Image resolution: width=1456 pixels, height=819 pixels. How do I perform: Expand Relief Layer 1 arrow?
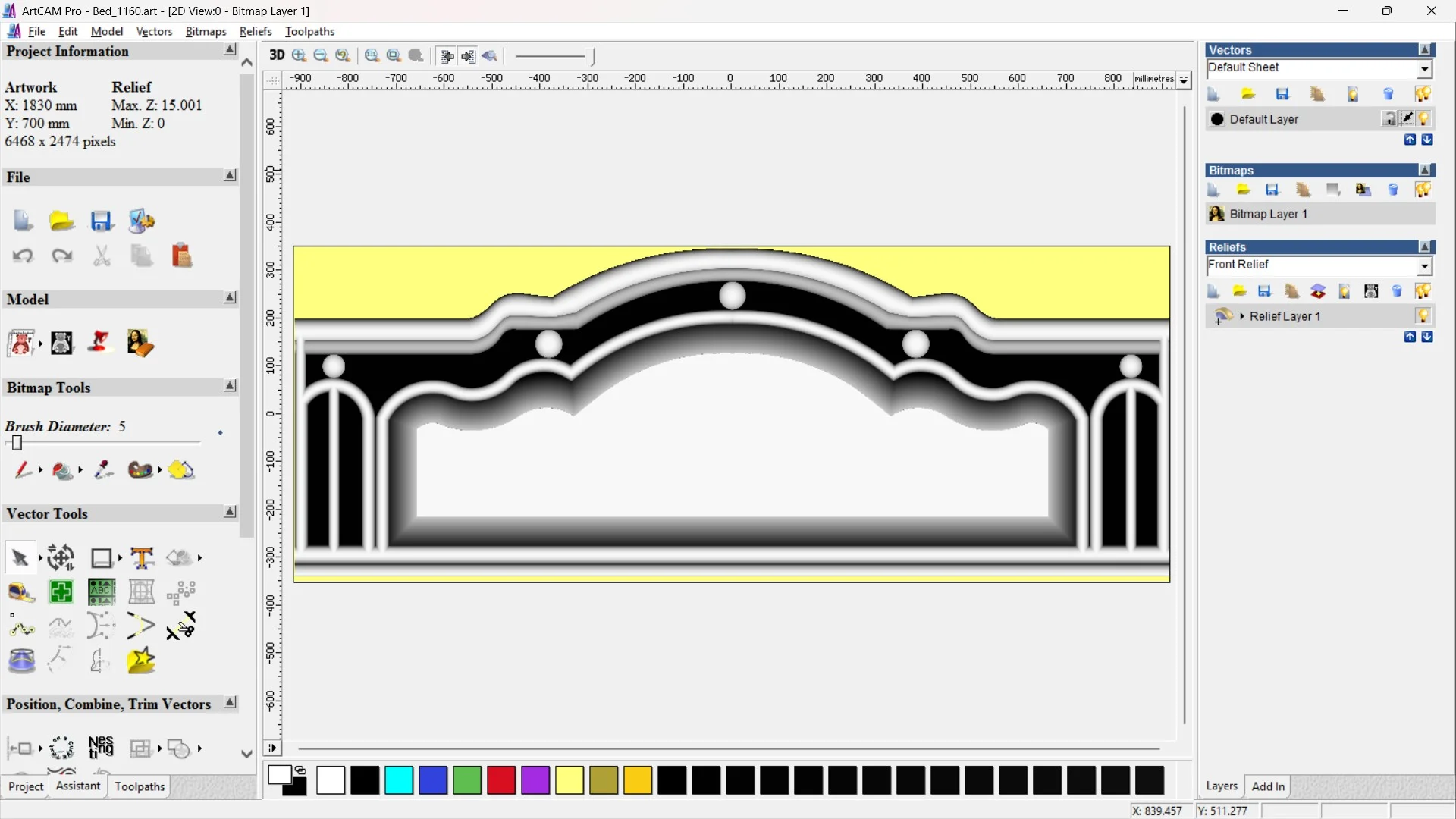click(x=1241, y=316)
